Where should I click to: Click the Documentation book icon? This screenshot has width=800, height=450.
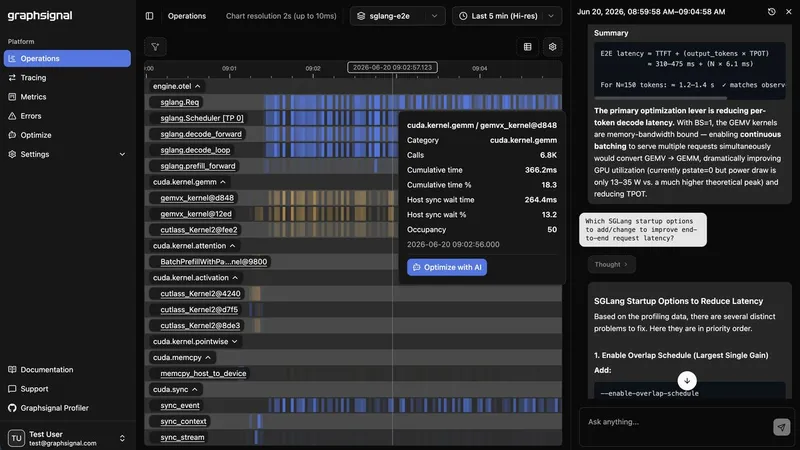(12, 369)
